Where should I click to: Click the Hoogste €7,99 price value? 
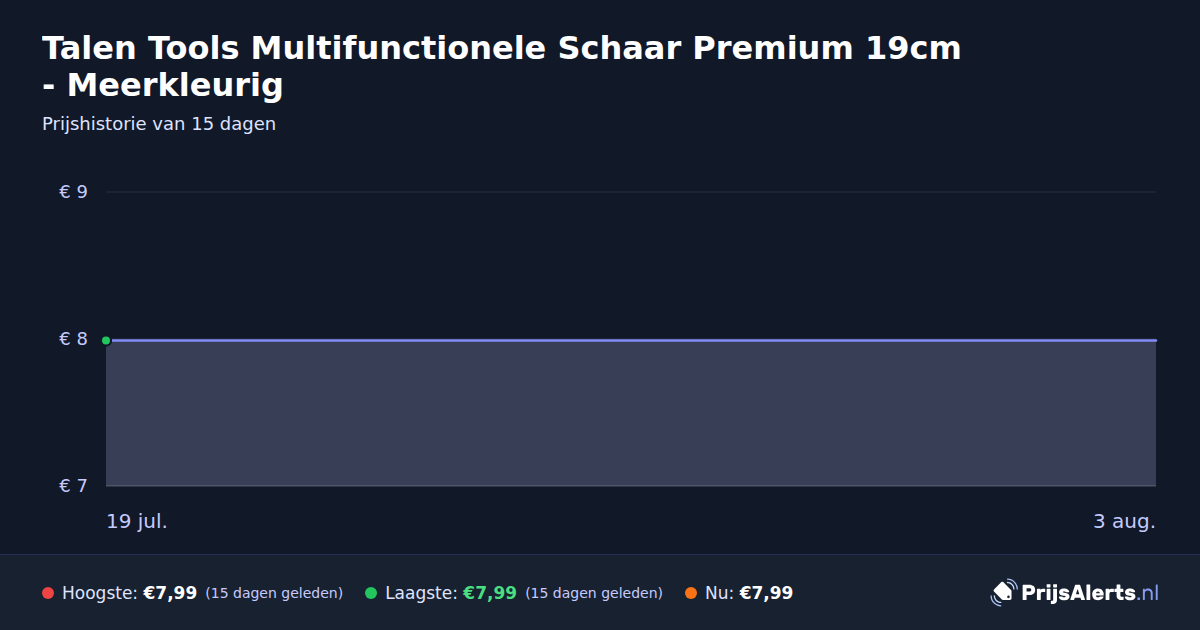coord(170,593)
